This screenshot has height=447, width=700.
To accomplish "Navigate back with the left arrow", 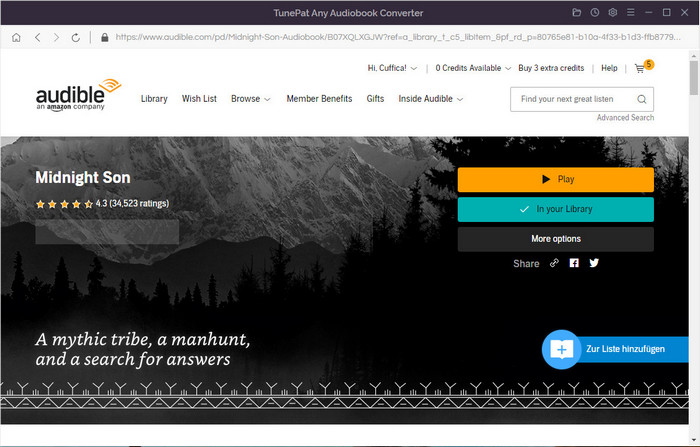I will (x=38, y=38).
